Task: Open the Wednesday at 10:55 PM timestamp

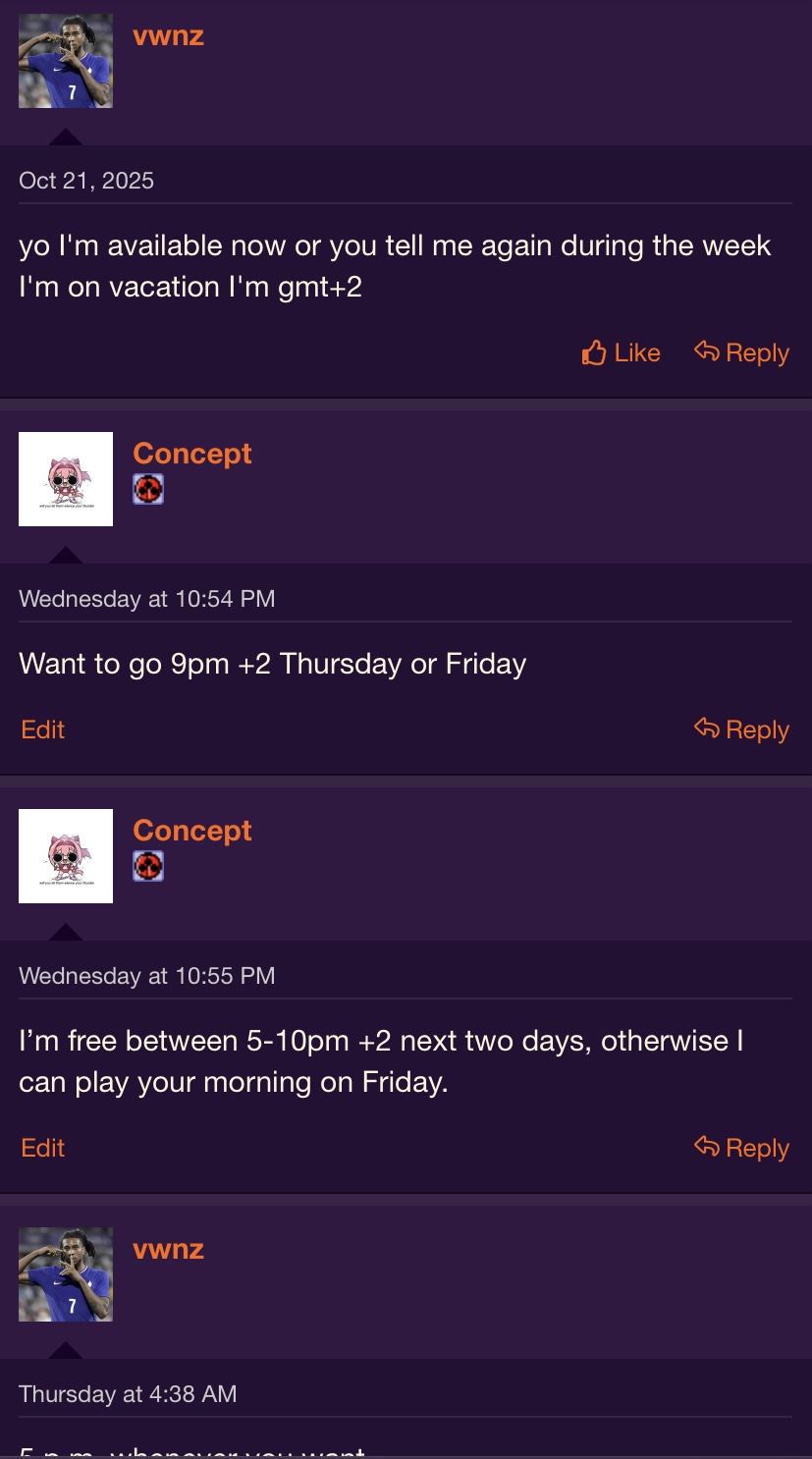Action: click(x=146, y=976)
